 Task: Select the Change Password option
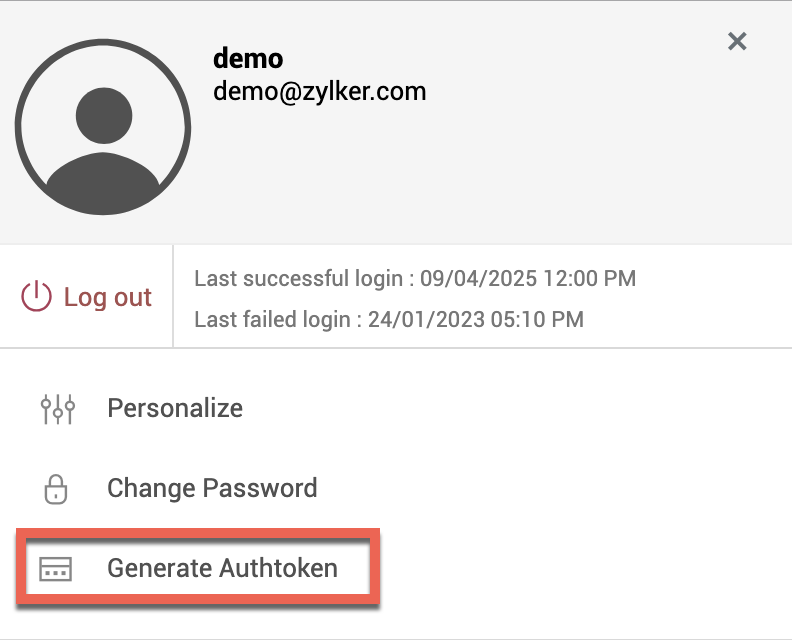[212, 489]
